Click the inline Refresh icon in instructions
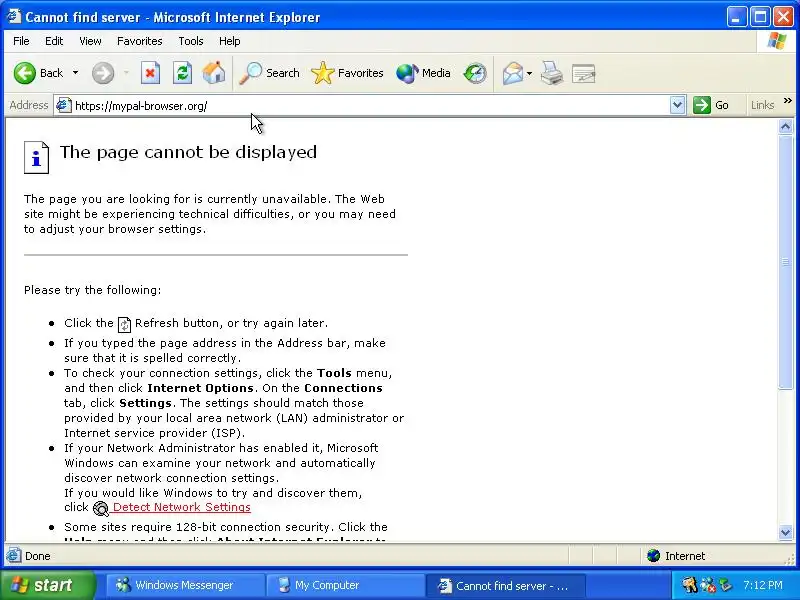This screenshot has height=600, width=800. tap(124, 324)
